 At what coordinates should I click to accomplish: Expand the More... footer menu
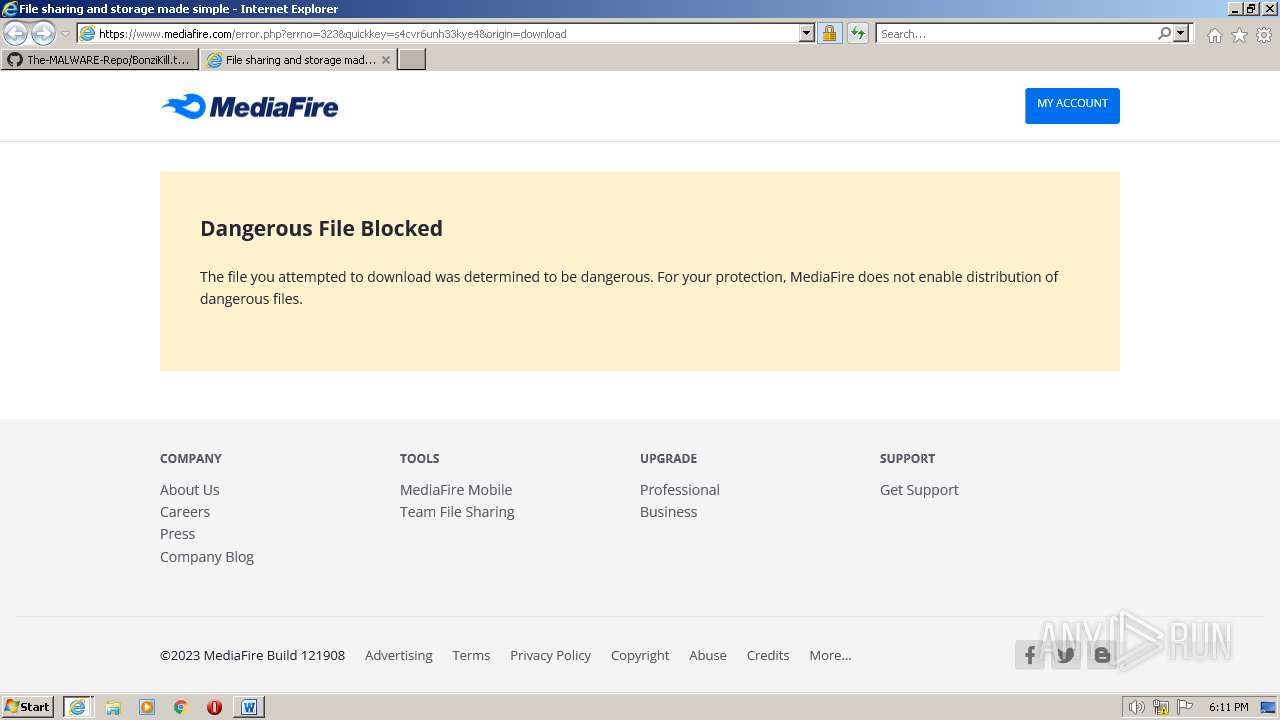[830, 655]
